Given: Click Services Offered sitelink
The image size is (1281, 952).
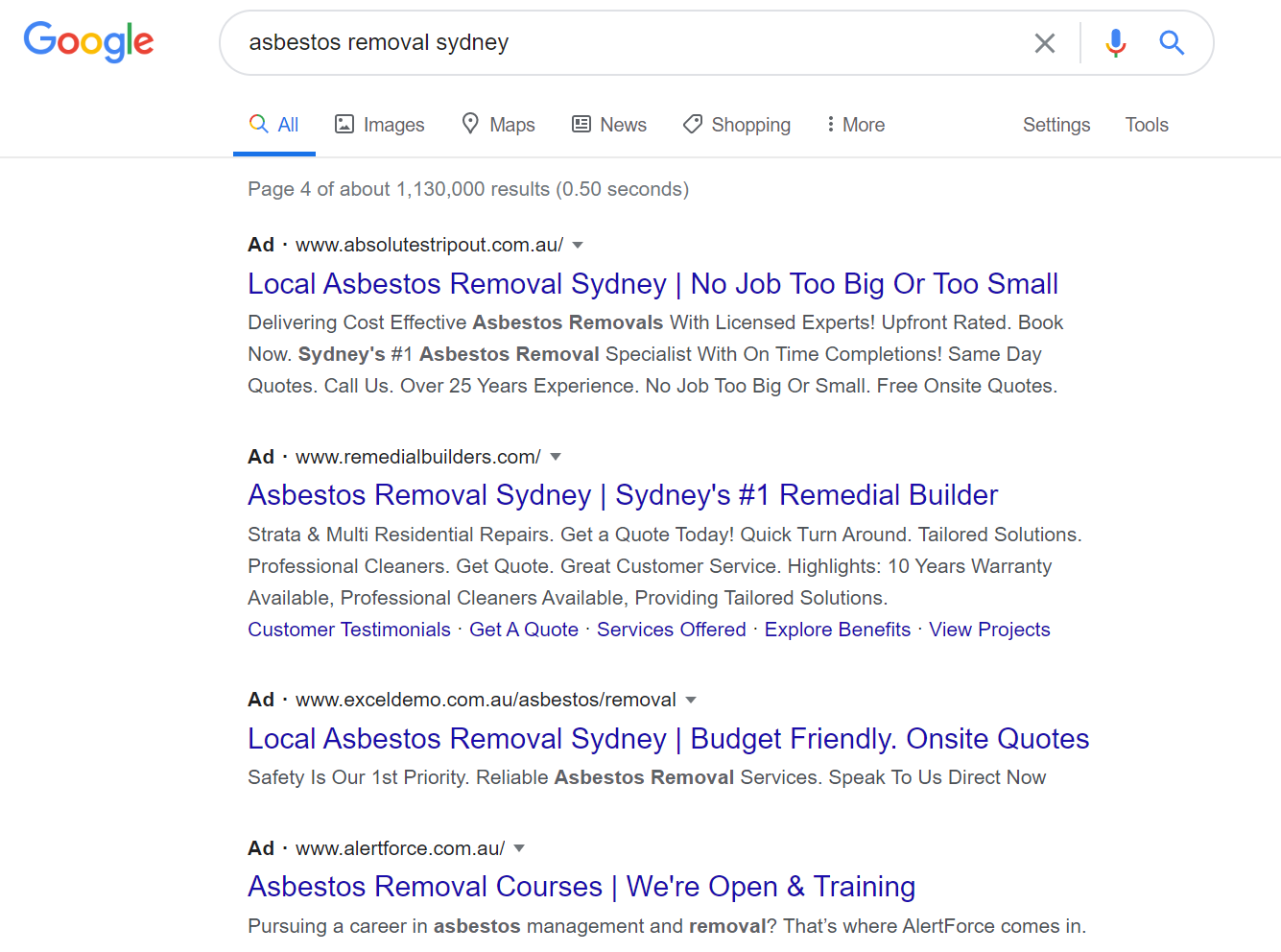Looking at the screenshot, I should tap(672, 630).
